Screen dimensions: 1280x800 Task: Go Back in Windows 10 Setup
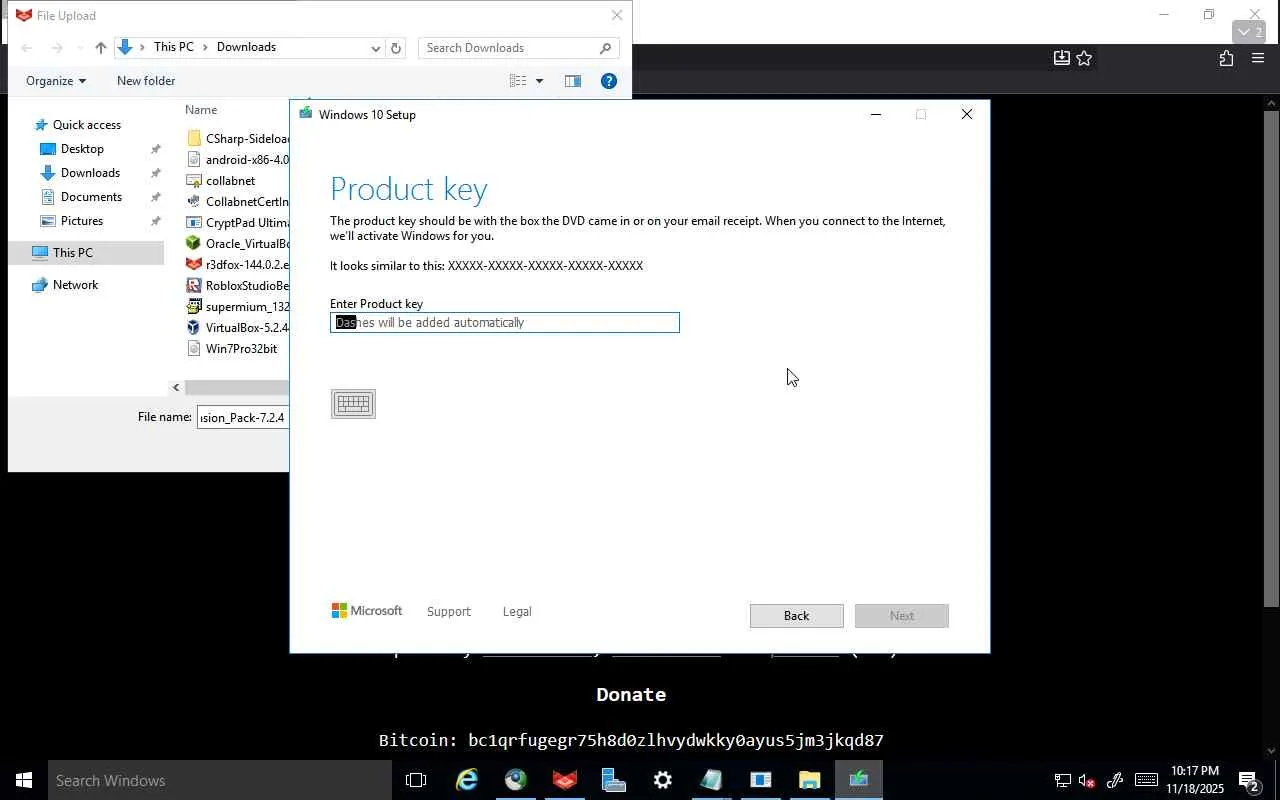(797, 616)
